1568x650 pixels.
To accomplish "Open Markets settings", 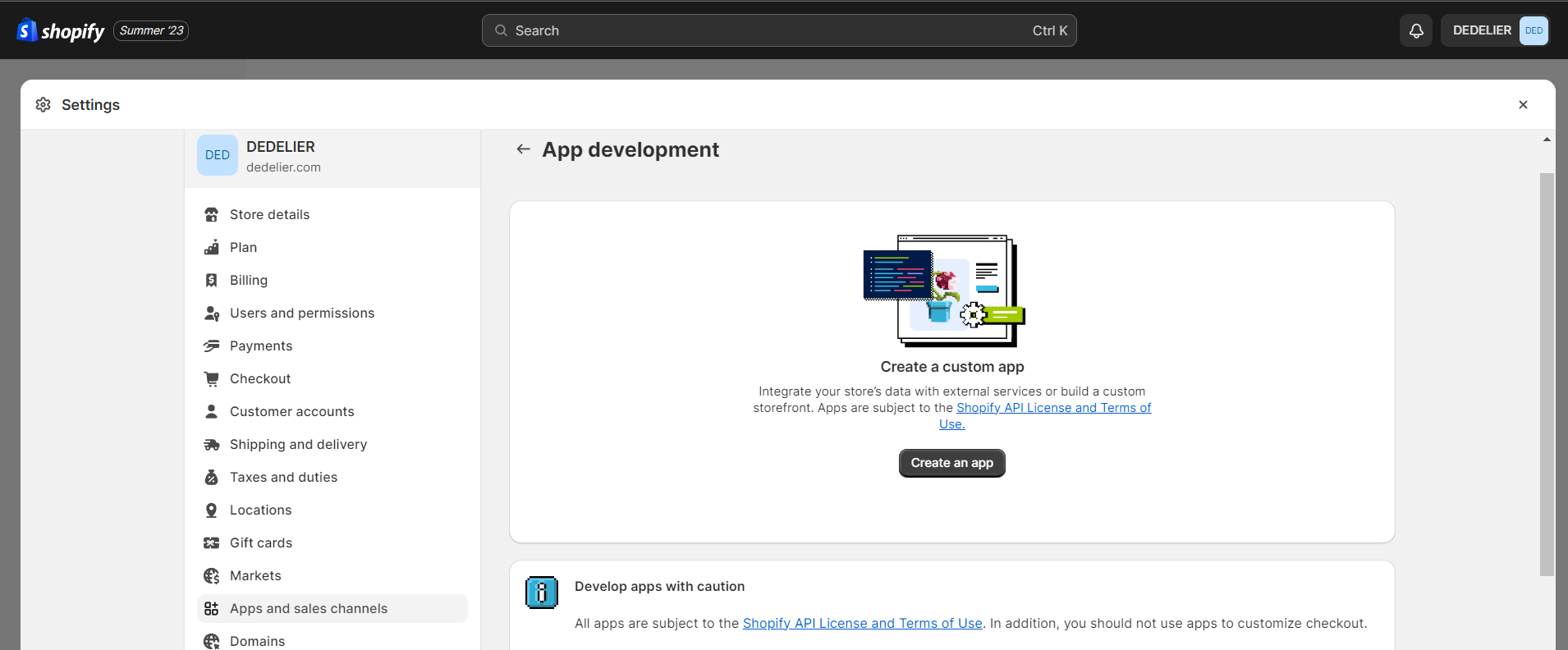I will [332, 575].
